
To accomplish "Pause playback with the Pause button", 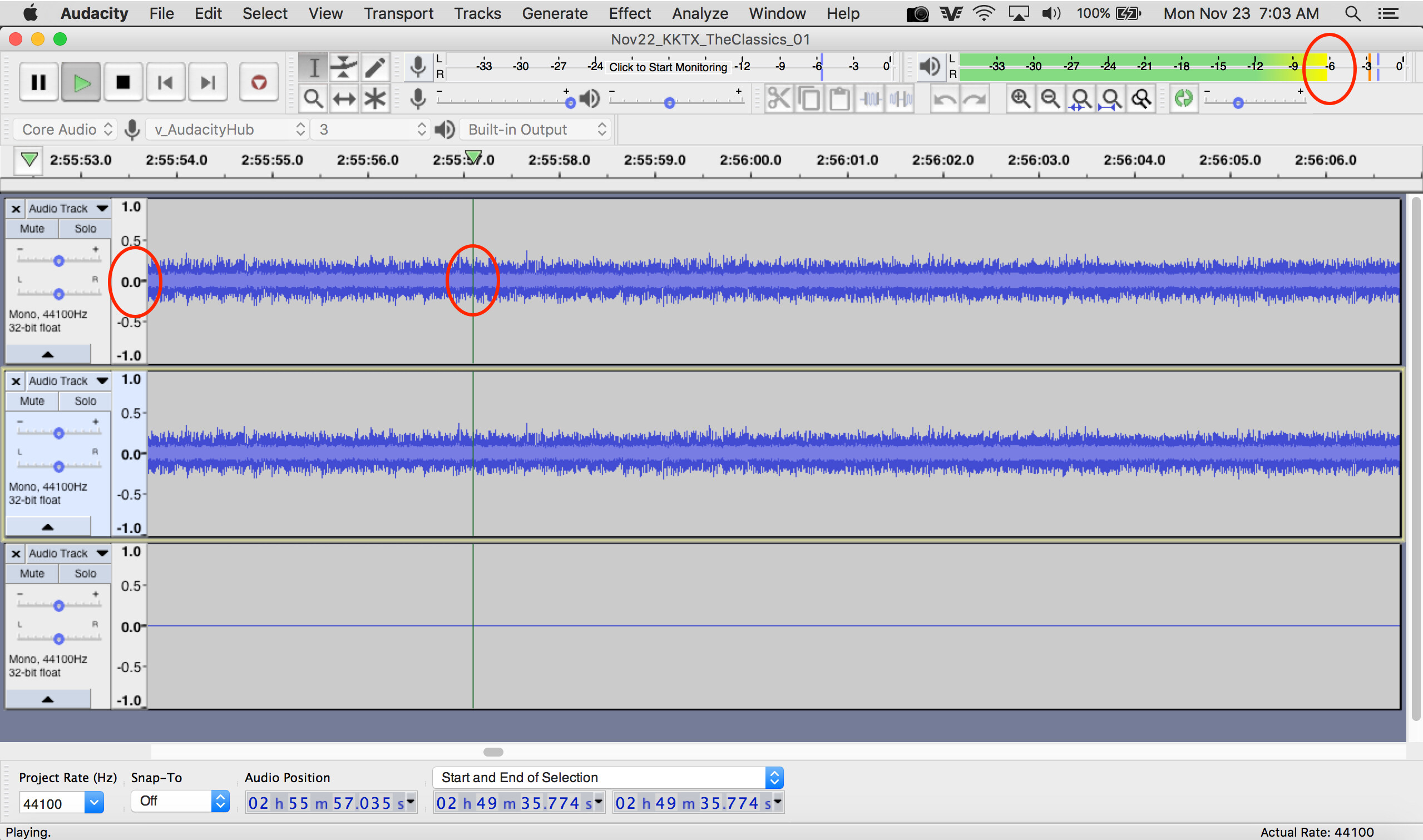I will (38, 83).
